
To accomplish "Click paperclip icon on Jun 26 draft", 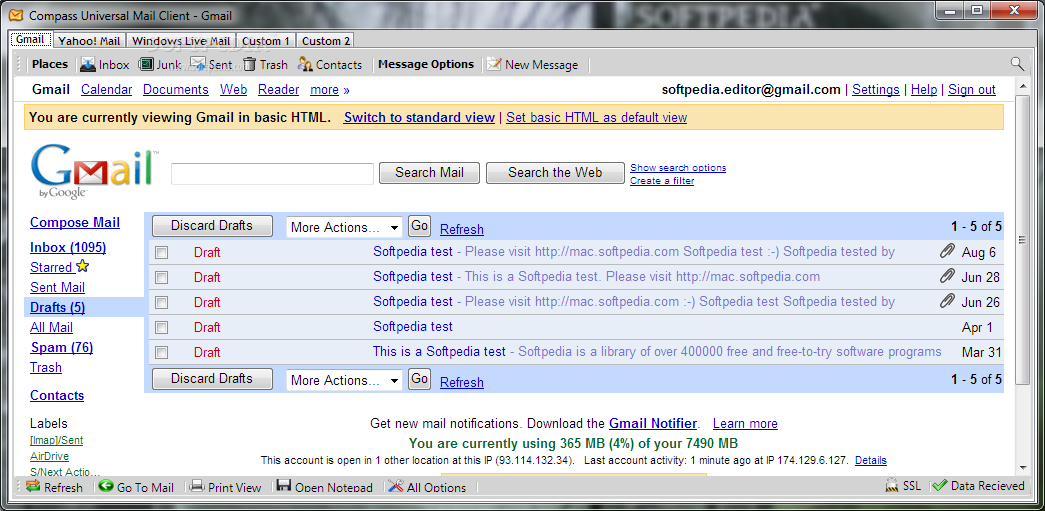I will [947, 300].
